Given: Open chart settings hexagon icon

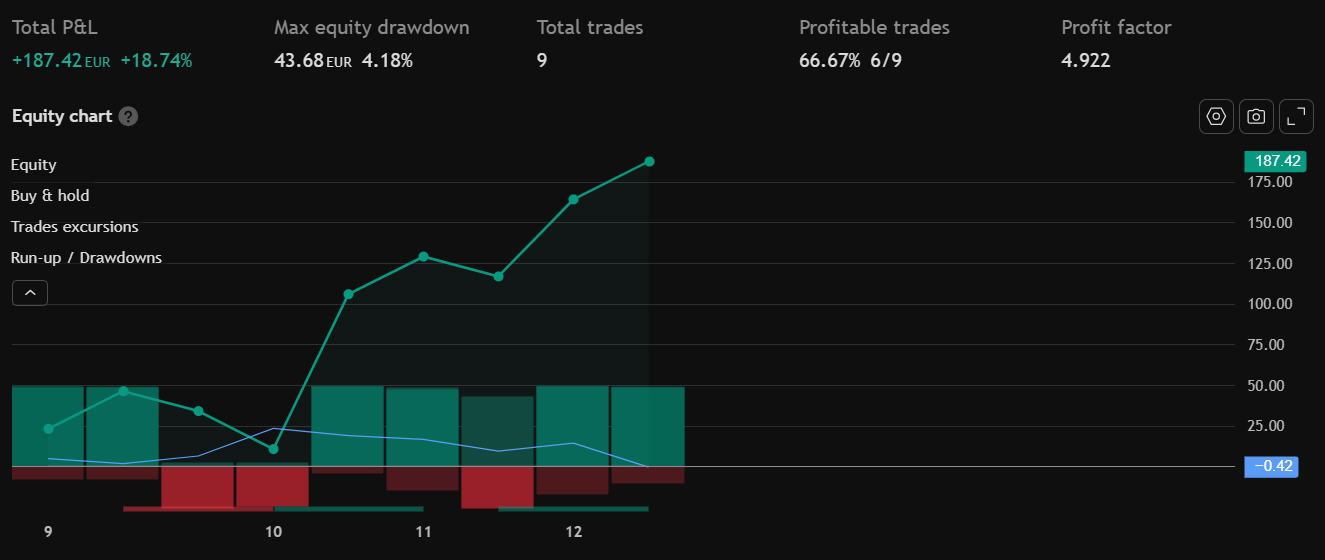Looking at the screenshot, I should pos(1216,117).
